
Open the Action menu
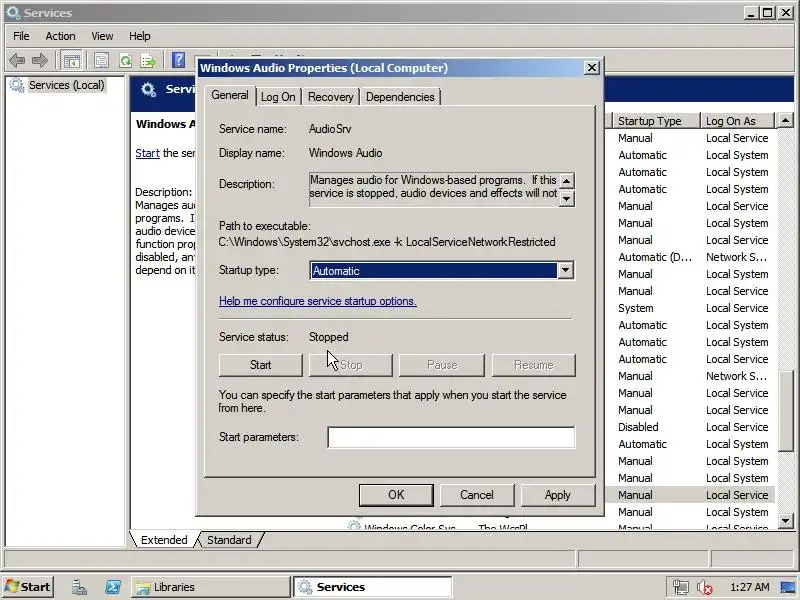[60, 36]
